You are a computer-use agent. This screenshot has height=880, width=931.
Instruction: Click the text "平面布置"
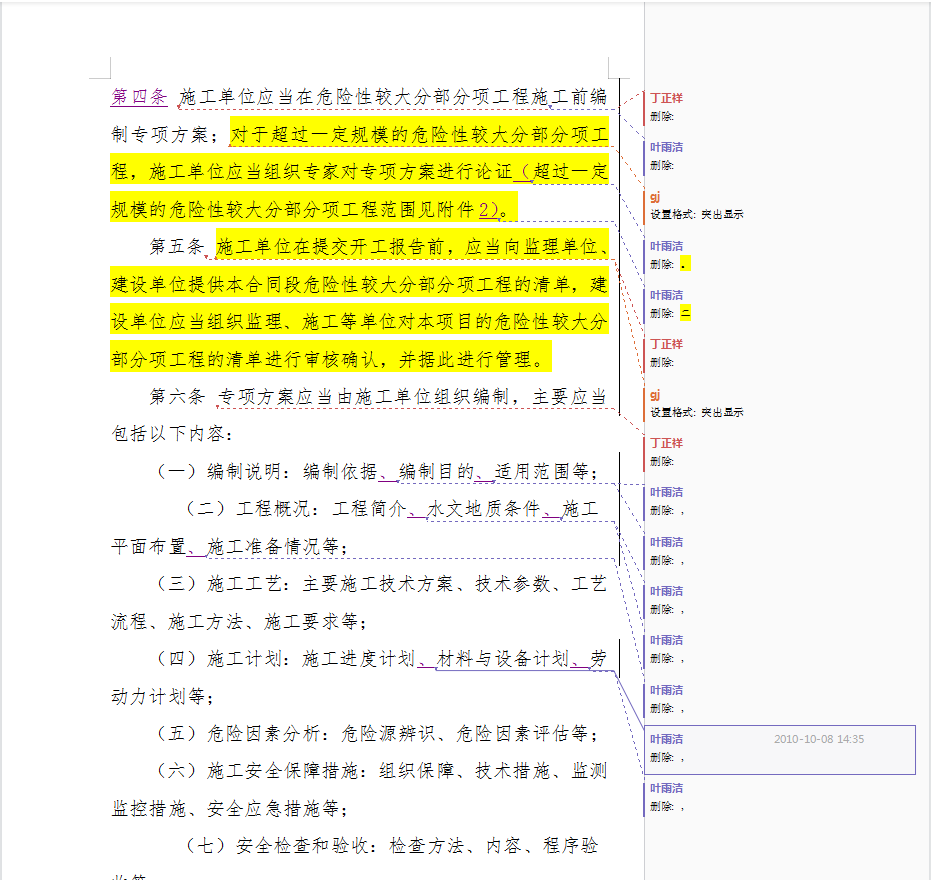tap(148, 546)
